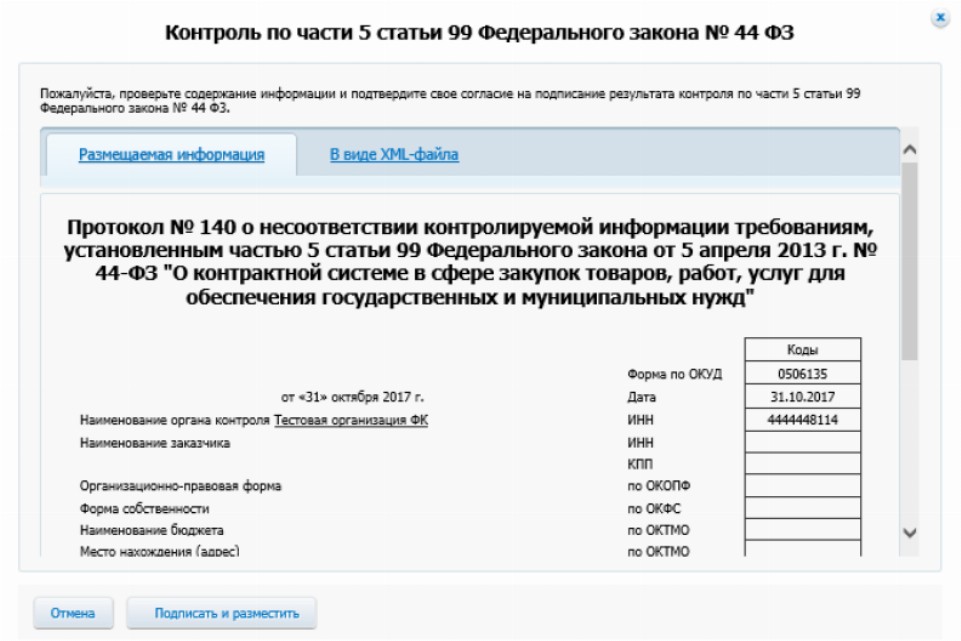Click the dialog title Контроль по части 5
Image resolution: width=961 pixels, height=641 pixels.
coord(479,34)
